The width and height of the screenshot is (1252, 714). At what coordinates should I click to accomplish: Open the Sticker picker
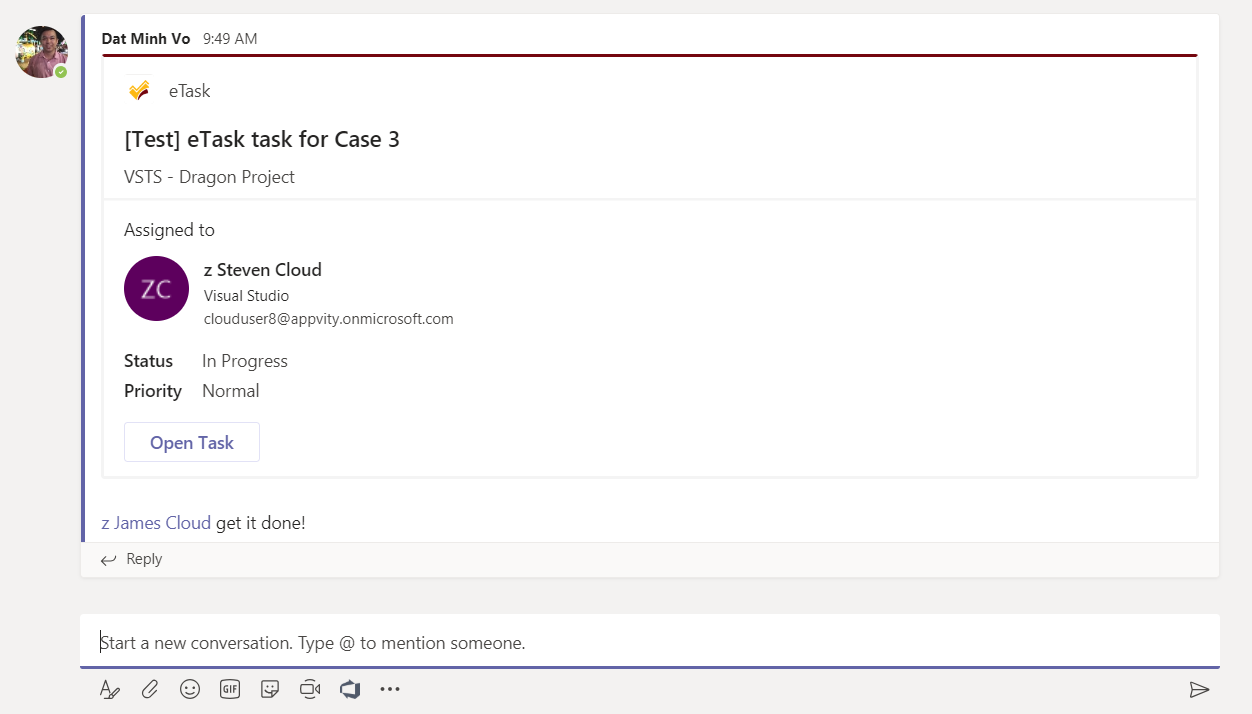(269, 689)
